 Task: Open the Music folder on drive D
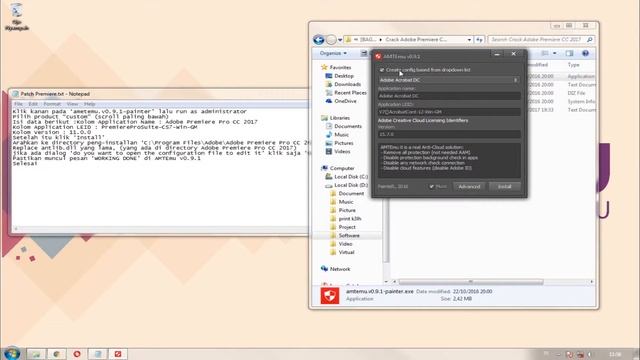coord(346,202)
